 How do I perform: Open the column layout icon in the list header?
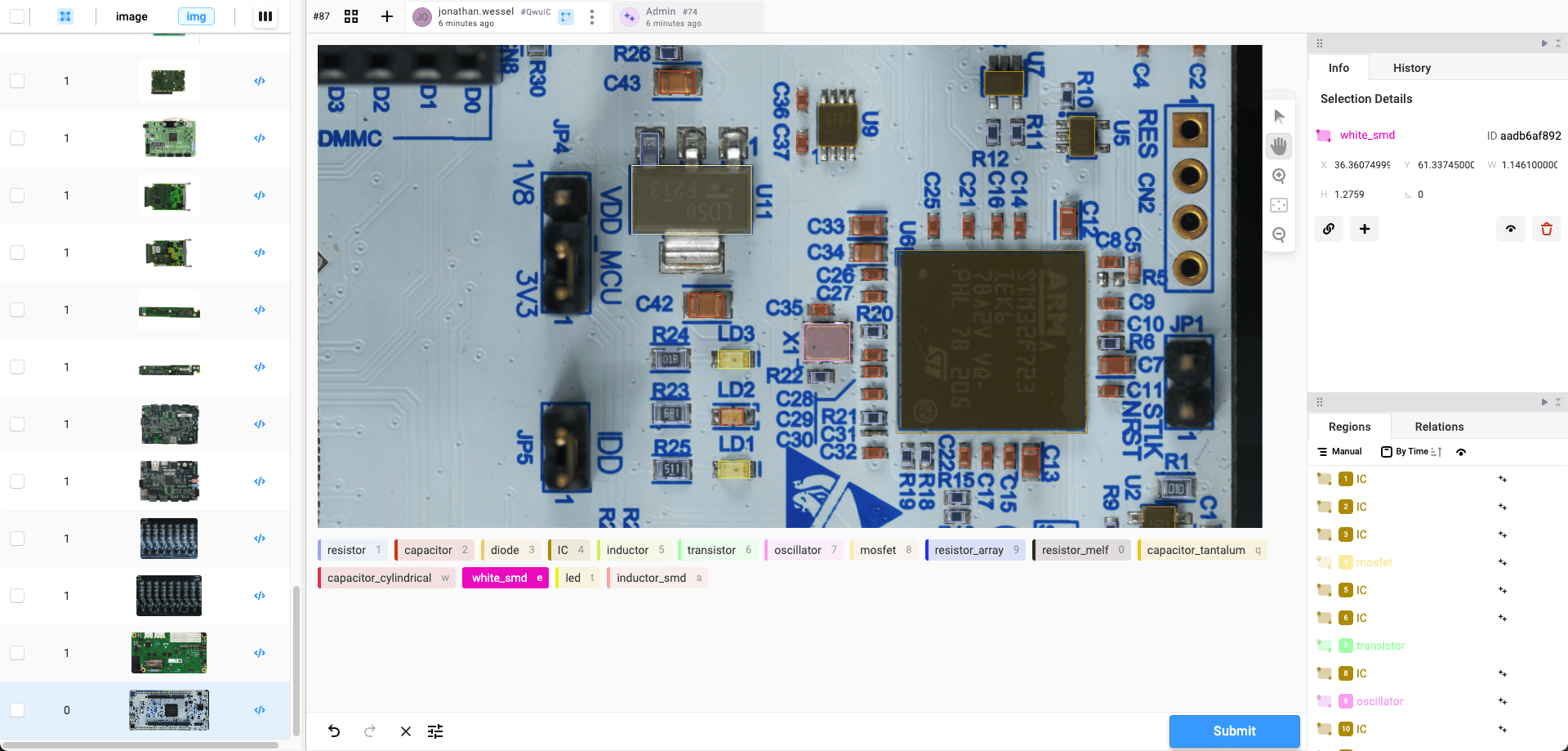(265, 16)
